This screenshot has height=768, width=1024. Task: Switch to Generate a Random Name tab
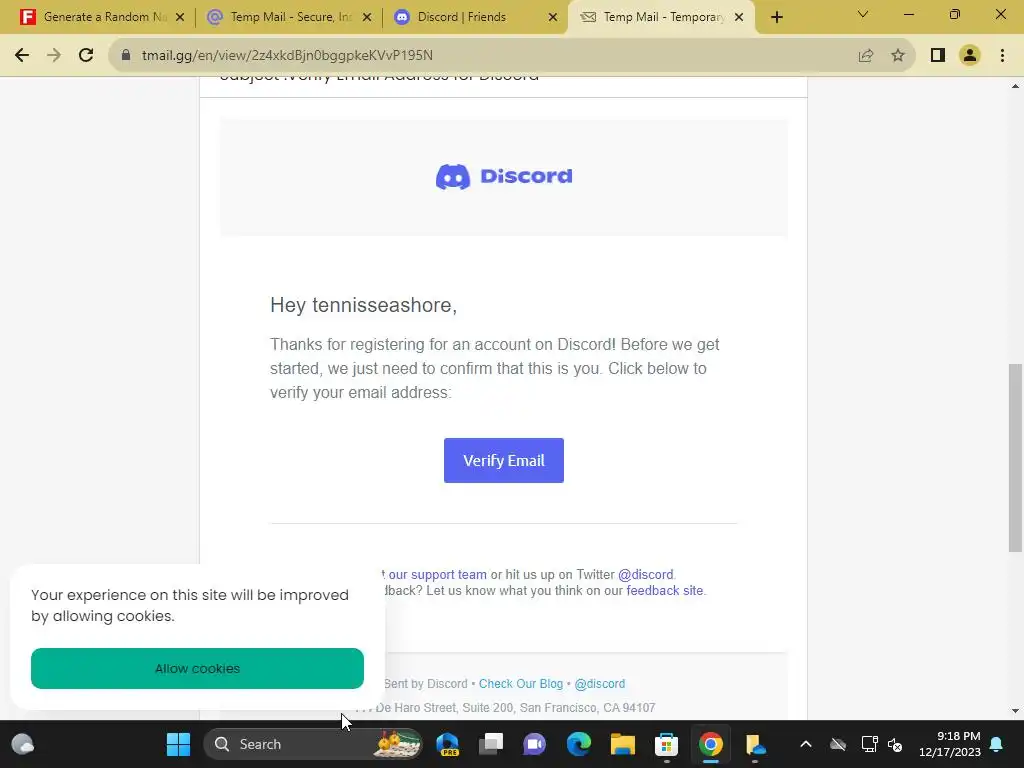pos(103,17)
